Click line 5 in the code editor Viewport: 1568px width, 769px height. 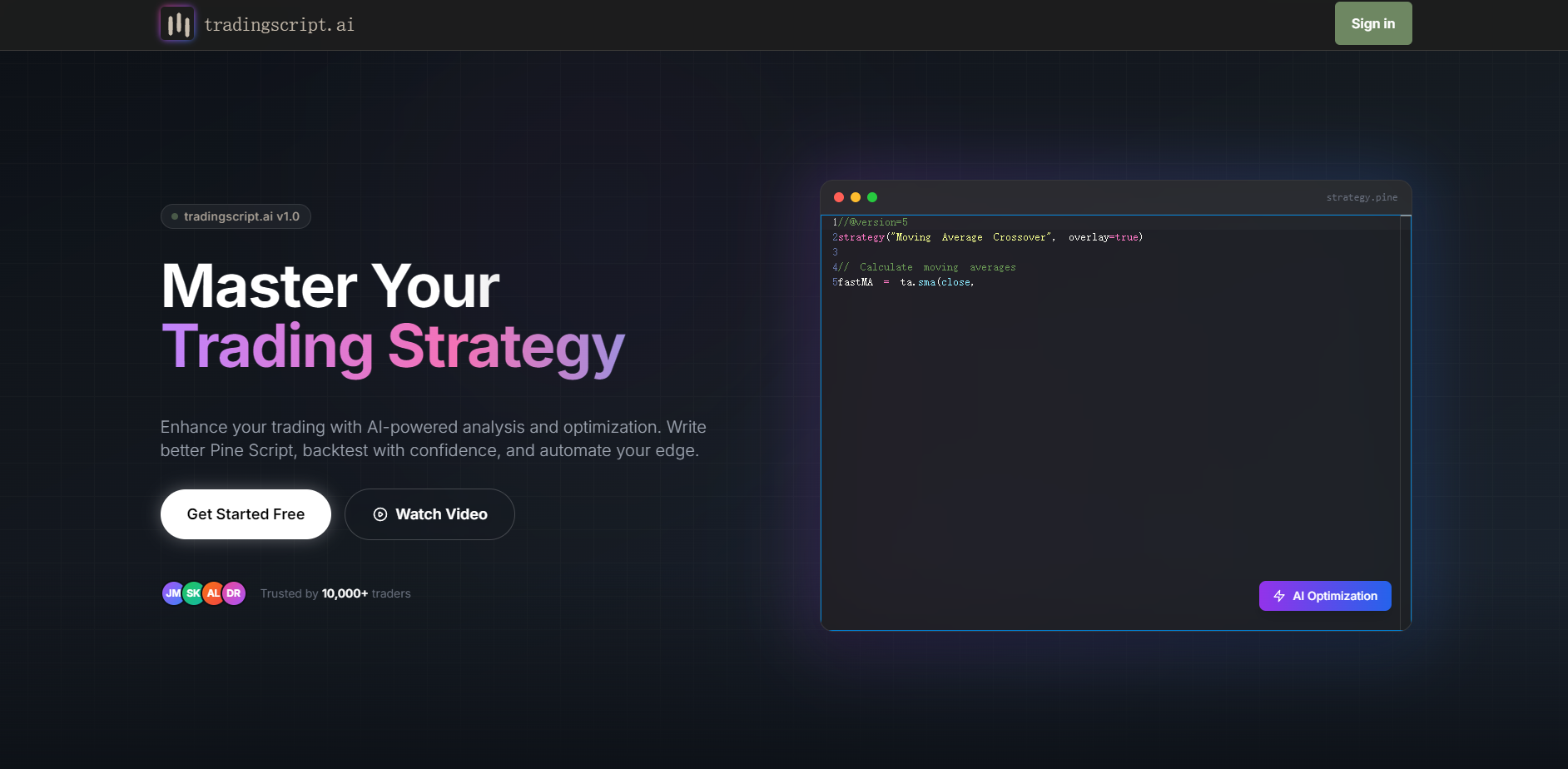(x=903, y=282)
